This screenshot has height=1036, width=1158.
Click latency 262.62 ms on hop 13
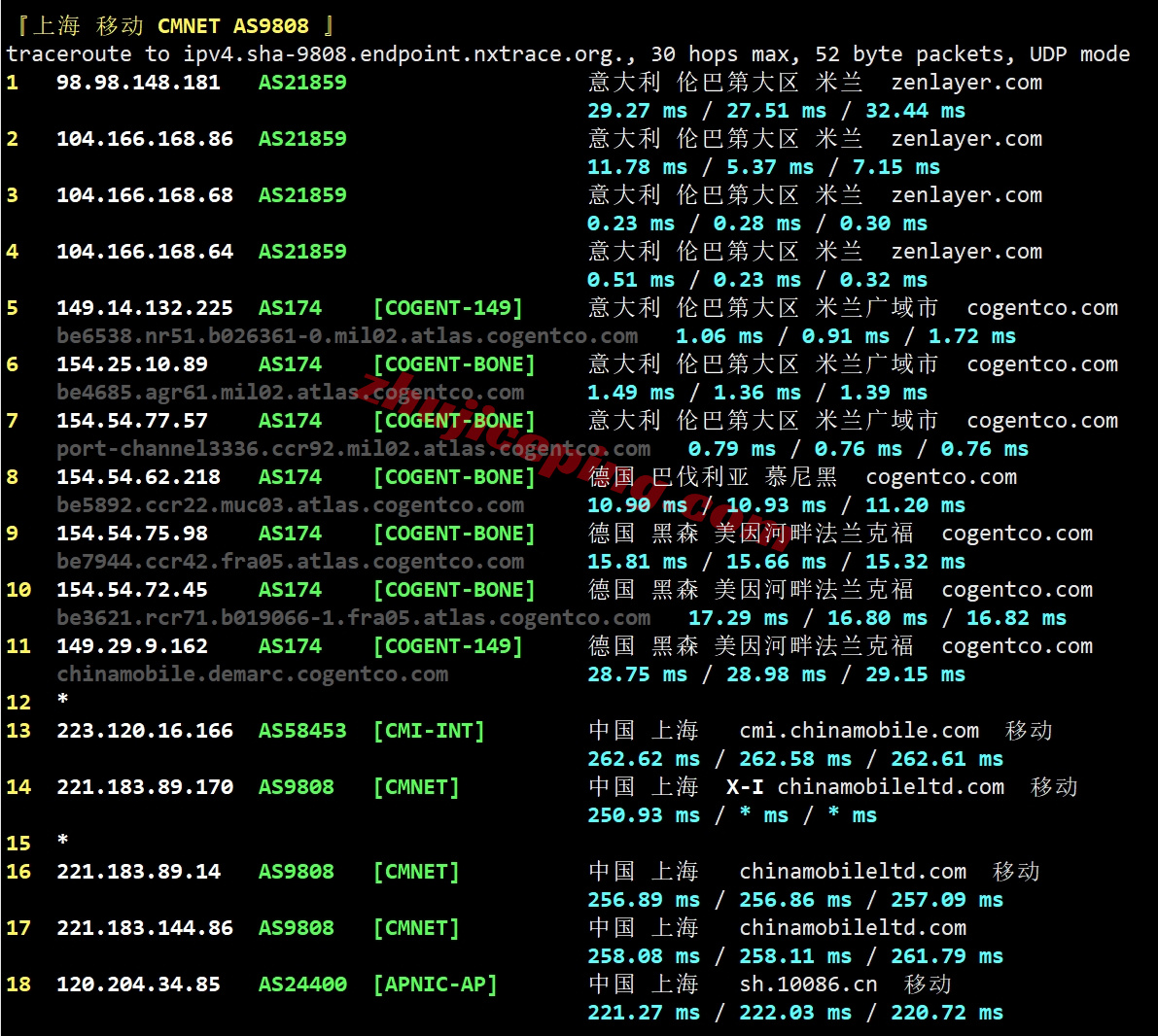(644, 759)
